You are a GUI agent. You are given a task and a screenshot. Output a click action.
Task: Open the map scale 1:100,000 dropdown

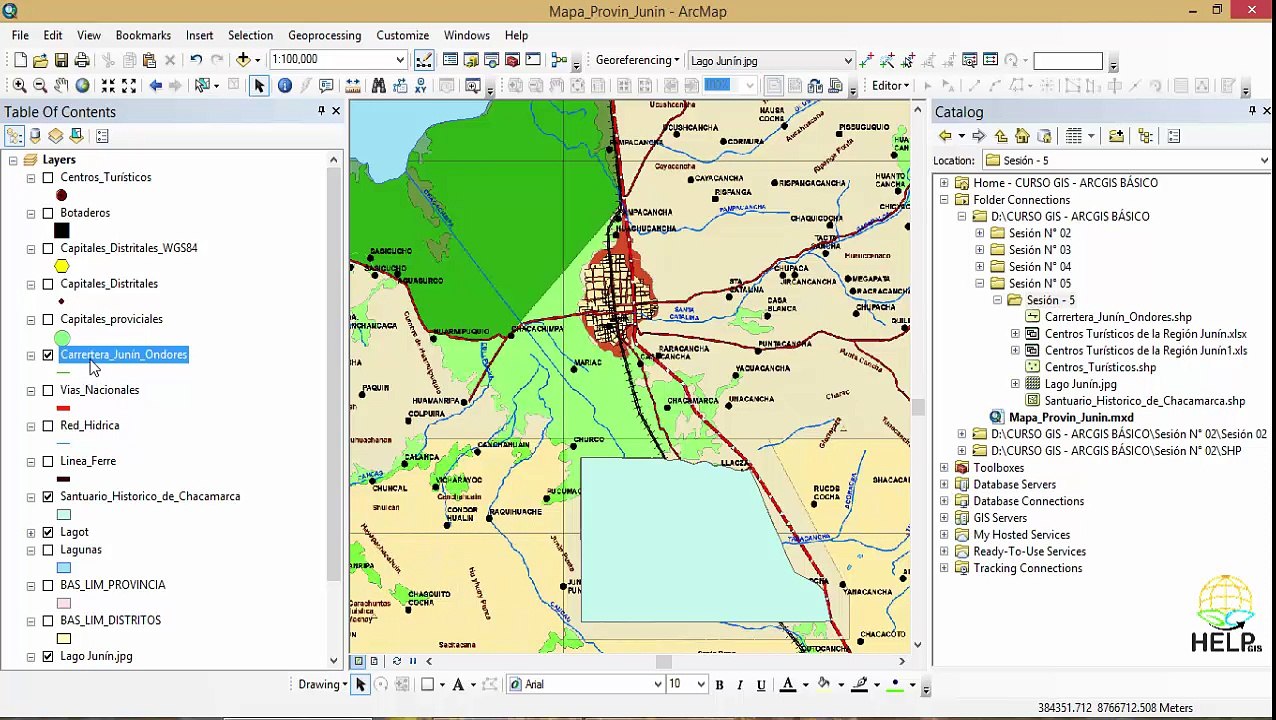(400, 60)
